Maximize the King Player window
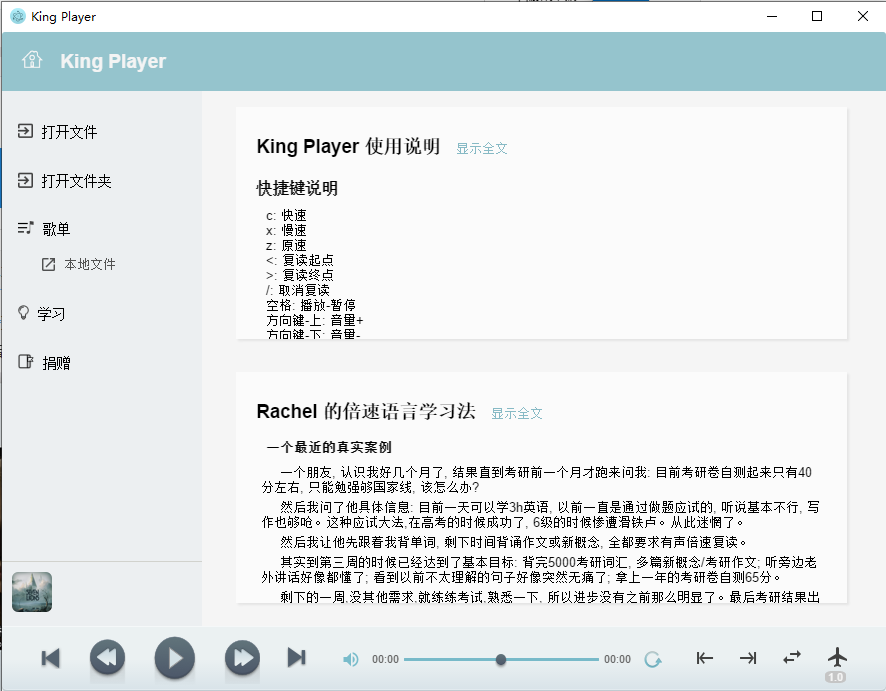Image resolution: width=886 pixels, height=691 pixels. pos(816,16)
